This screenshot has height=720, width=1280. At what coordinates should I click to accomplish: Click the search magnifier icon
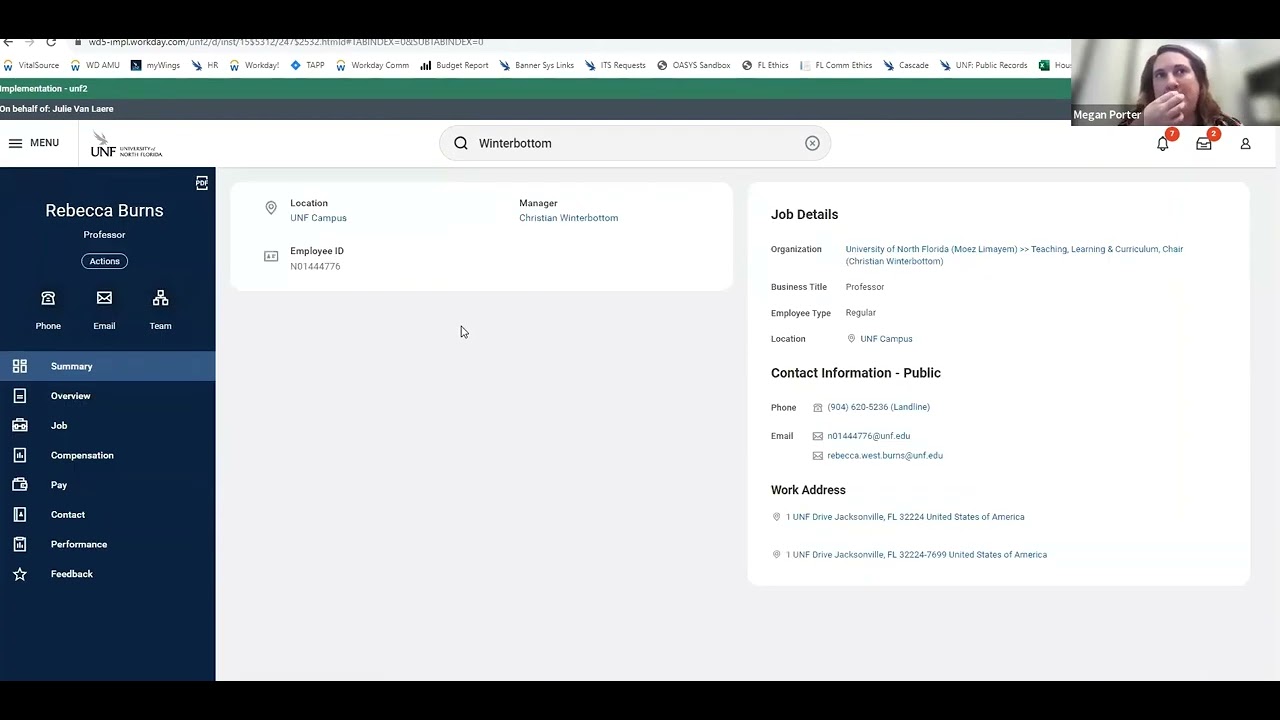point(461,143)
